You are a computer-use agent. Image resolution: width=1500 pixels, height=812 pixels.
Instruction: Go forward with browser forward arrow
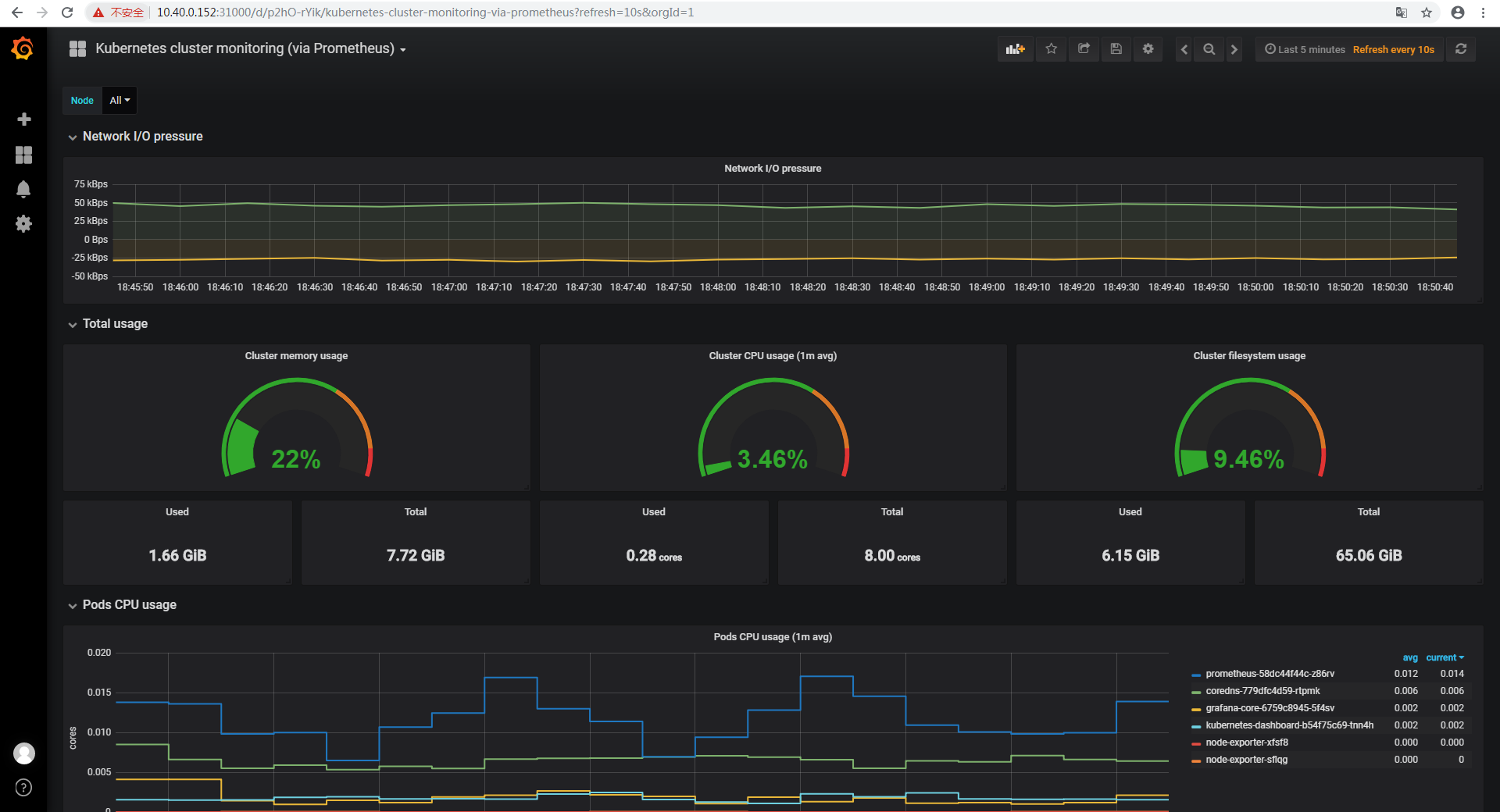(42, 12)
